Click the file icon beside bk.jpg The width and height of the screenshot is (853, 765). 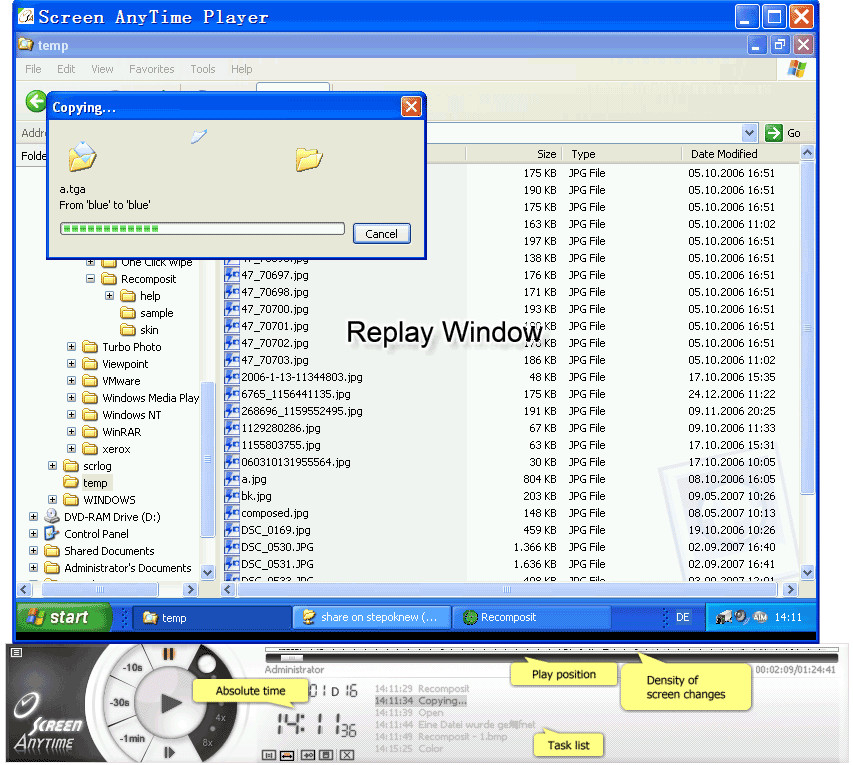click(x=232, y=496)
